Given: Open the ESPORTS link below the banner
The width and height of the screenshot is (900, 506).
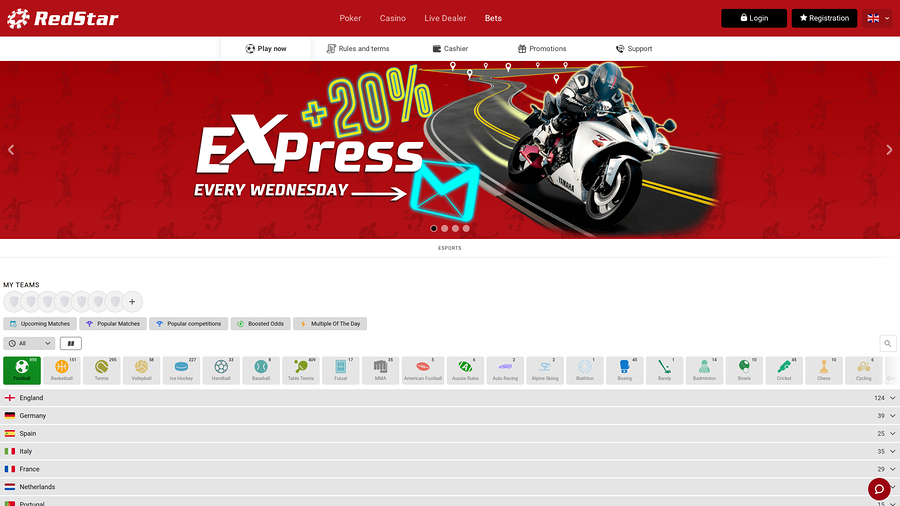Looking at the screenshot, I should (x=449, y=248).
